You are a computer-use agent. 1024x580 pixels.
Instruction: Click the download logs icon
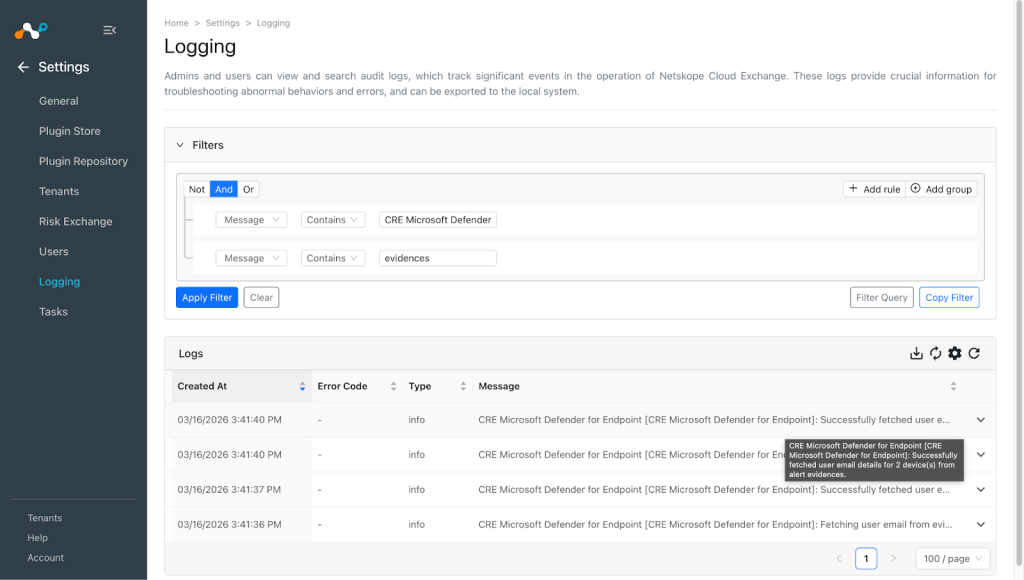(x=916, y=353)
